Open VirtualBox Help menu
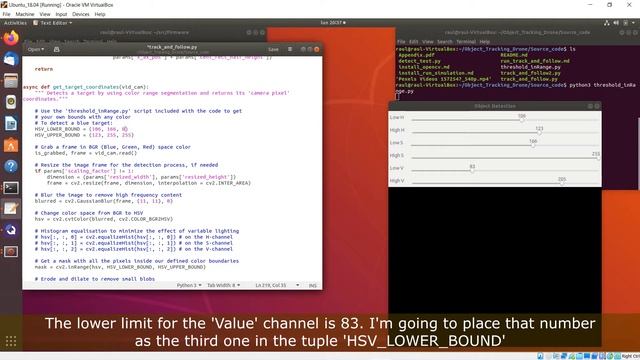The height and width of the screenshot is (360, 640). (x=100, y=14)
